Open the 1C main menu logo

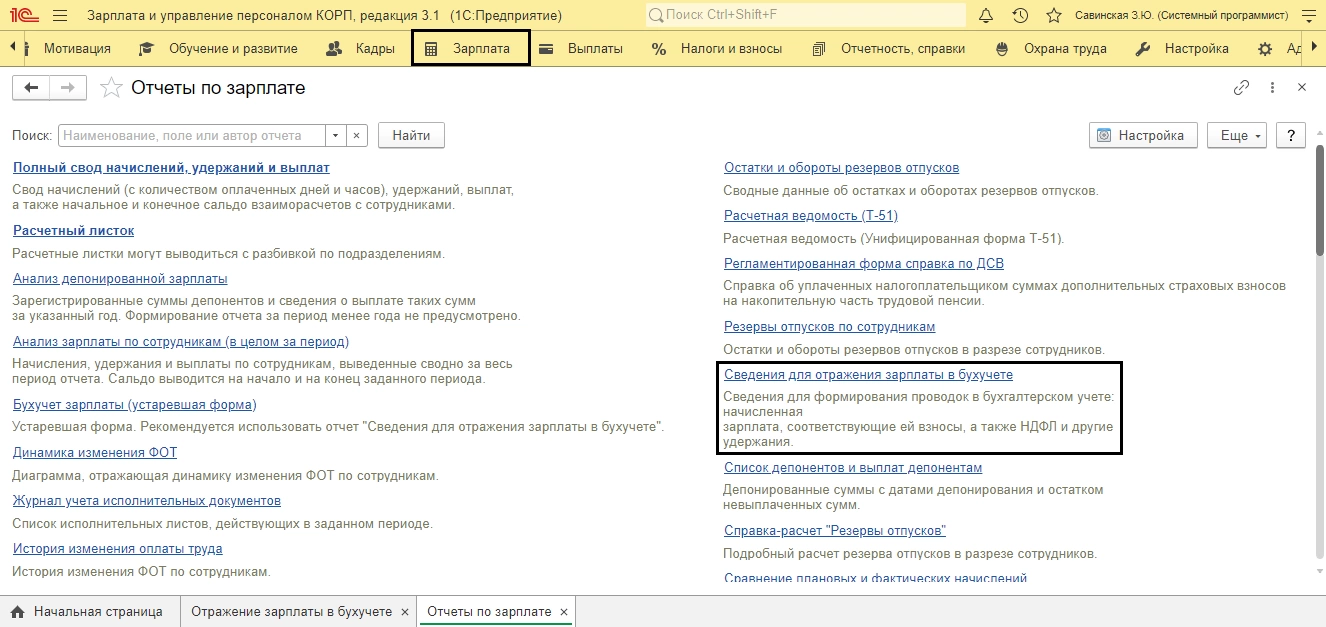pos(23,16)
